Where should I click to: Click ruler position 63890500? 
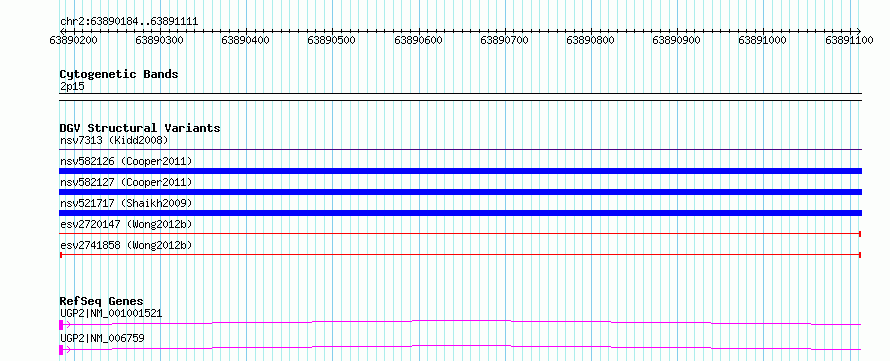tap(331, 40)
